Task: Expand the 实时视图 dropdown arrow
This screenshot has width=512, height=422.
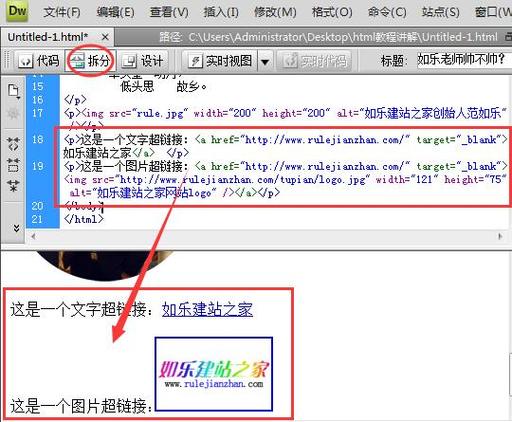Action: point(265,61)
